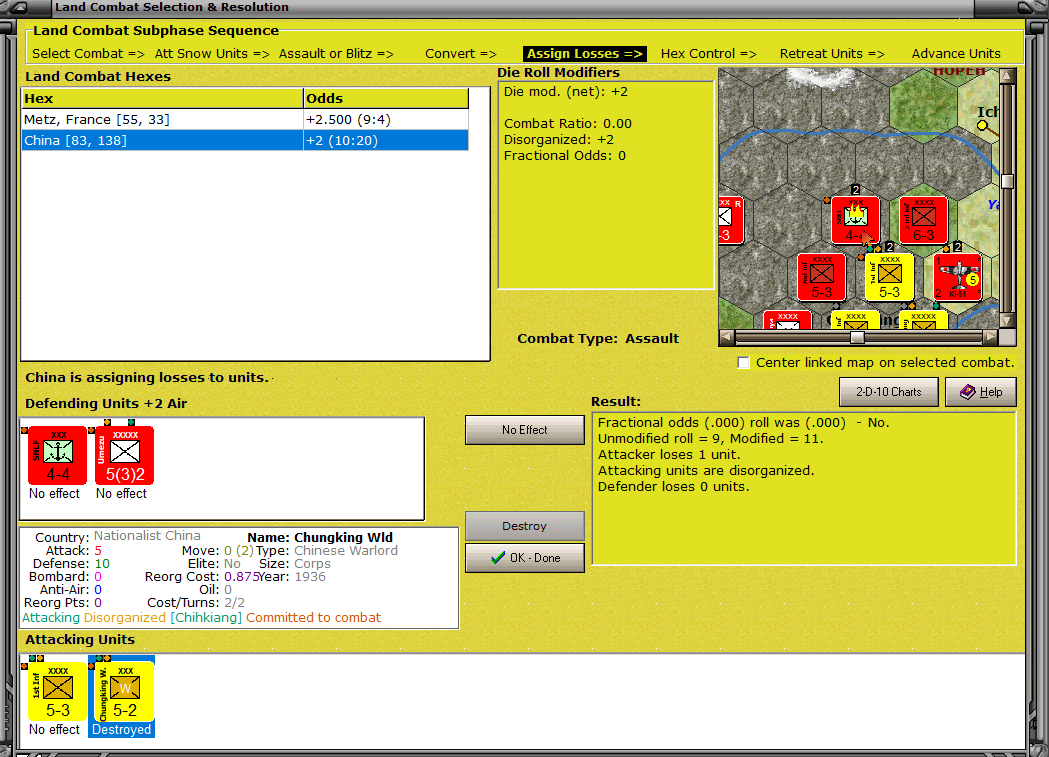The width and height of the screenshot is (1049, 757).
Task: Open Help
Action: click(x=981, y=392)
